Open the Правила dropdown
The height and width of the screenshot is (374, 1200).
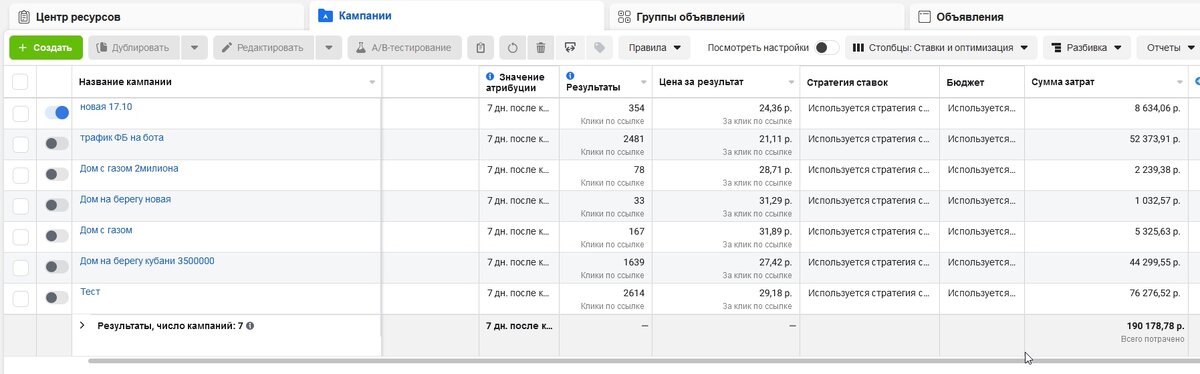[655, 47]
